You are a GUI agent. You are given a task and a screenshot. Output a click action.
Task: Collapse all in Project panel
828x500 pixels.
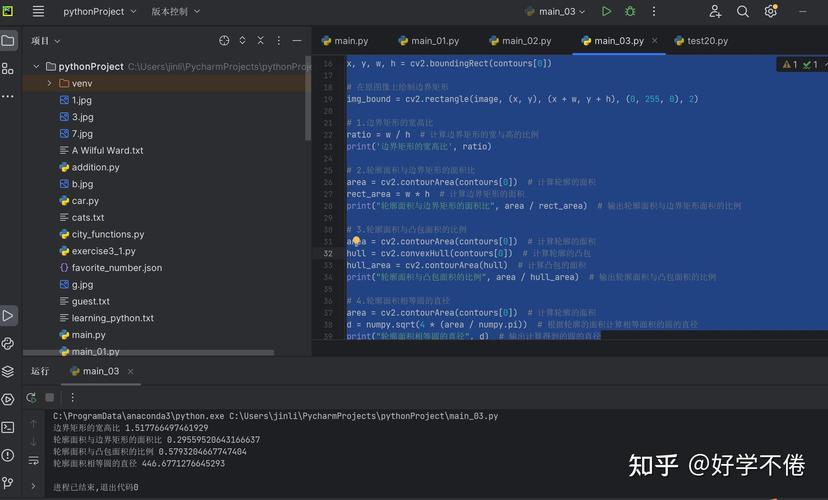[x=260, y=41]
